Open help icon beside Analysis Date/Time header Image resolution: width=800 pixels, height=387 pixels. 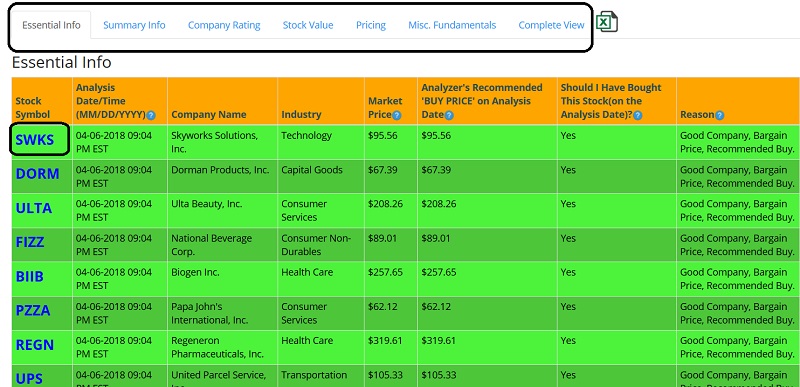coord(151,115)
